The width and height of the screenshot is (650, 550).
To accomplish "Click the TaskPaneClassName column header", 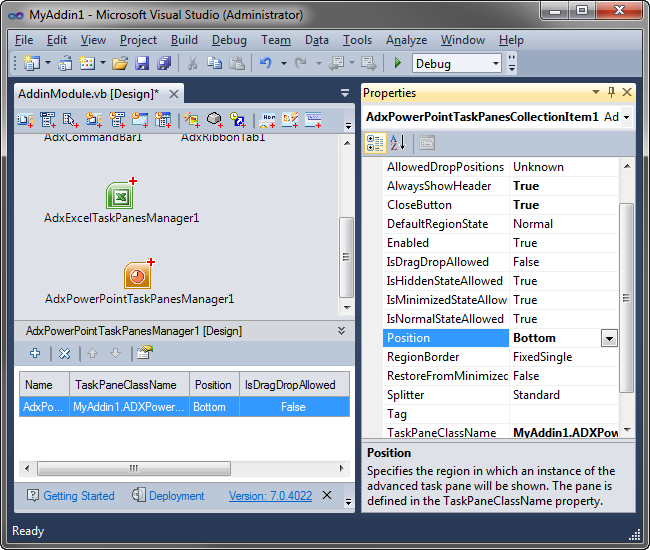I will click(x=129, y=385).
